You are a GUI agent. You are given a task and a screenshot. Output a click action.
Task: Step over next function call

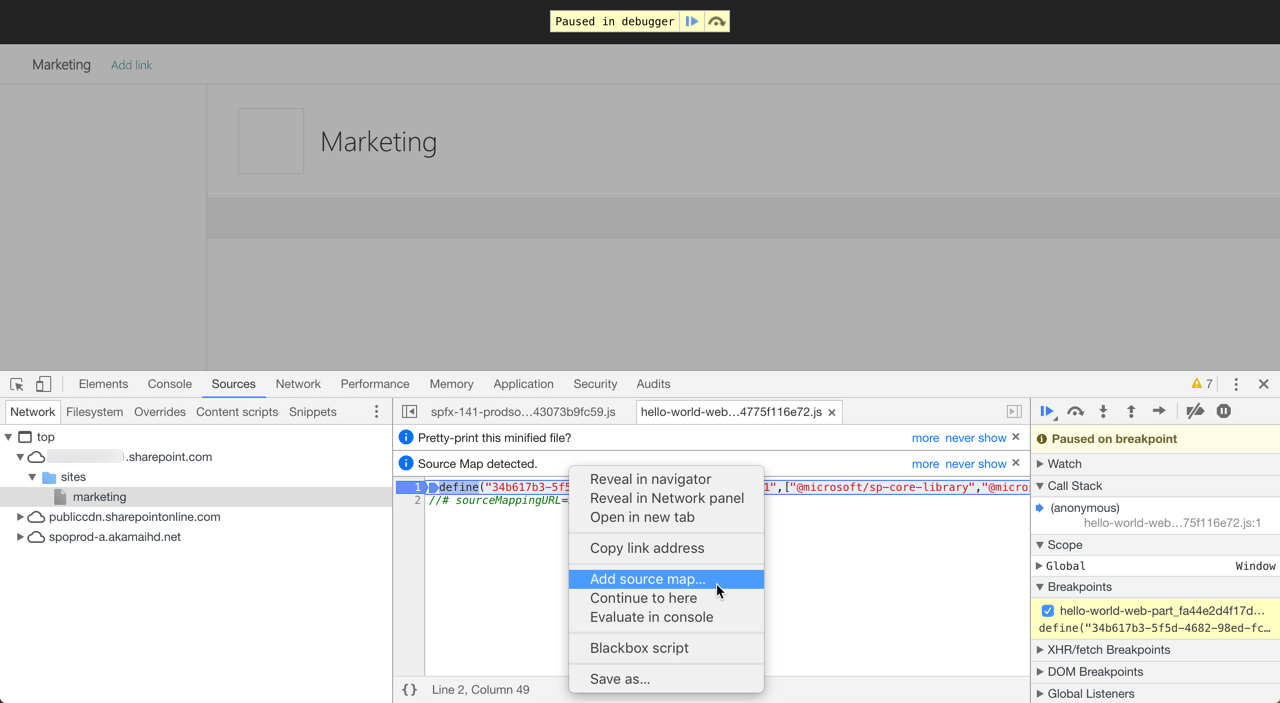pos(1075,411)
